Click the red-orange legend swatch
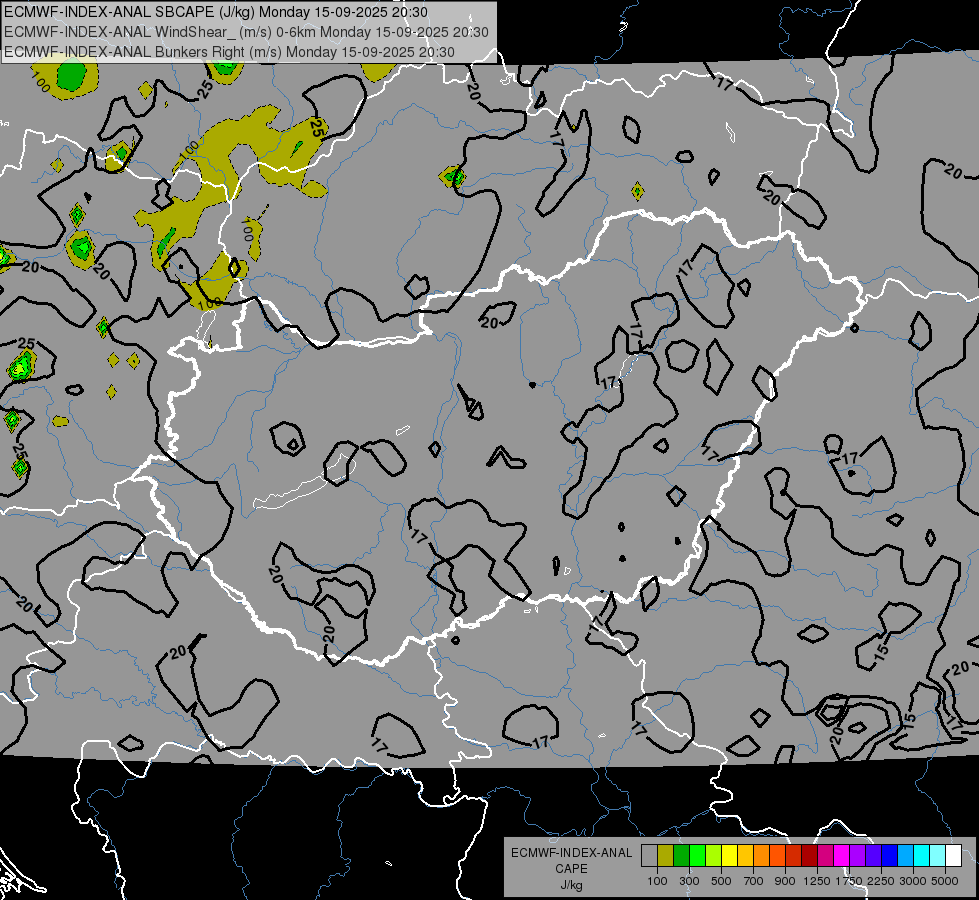This screenshot has height=900, width=979. pos(777,855)
